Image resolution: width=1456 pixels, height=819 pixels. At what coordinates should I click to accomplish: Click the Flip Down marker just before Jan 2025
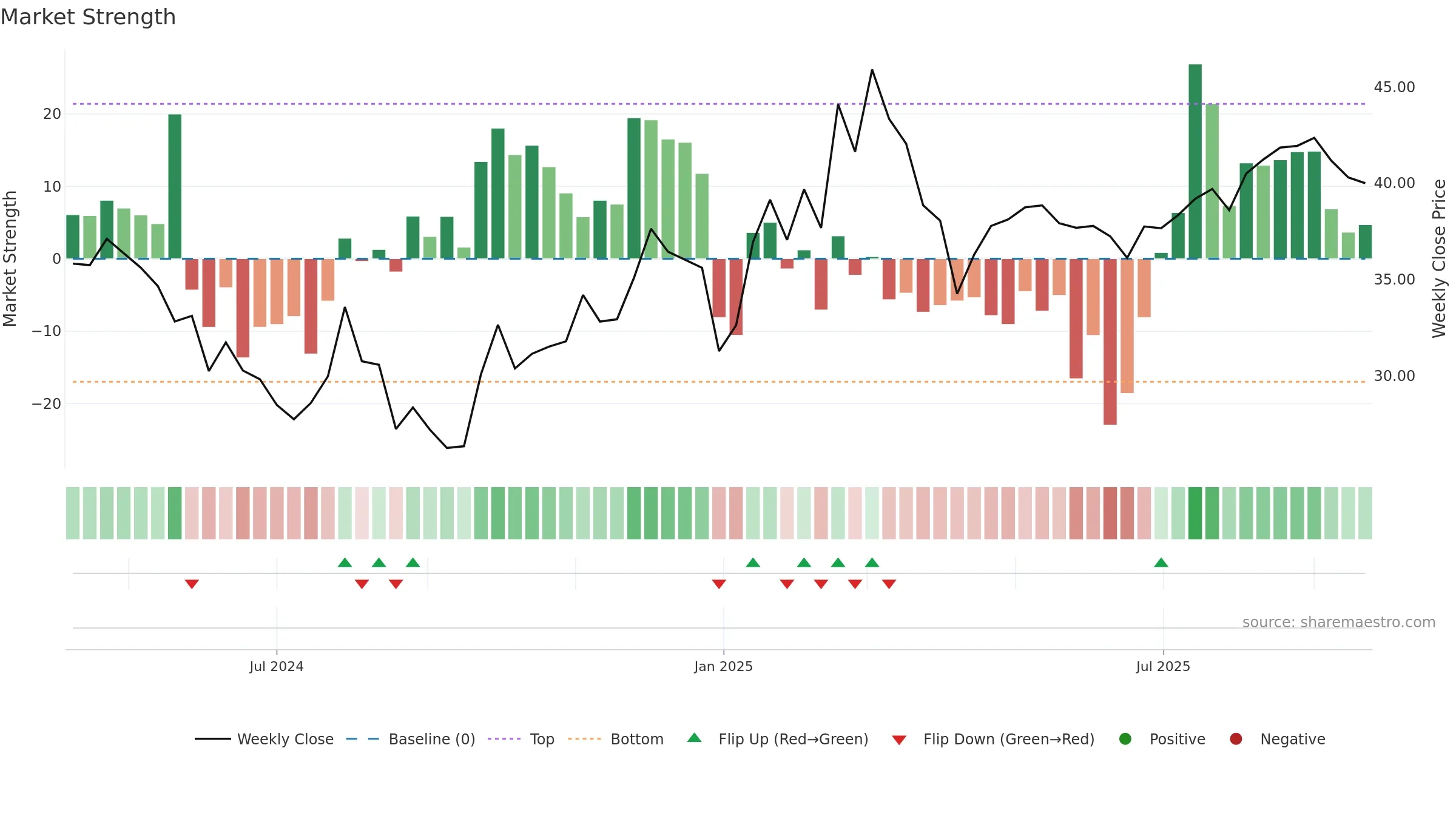pos(719,584)
